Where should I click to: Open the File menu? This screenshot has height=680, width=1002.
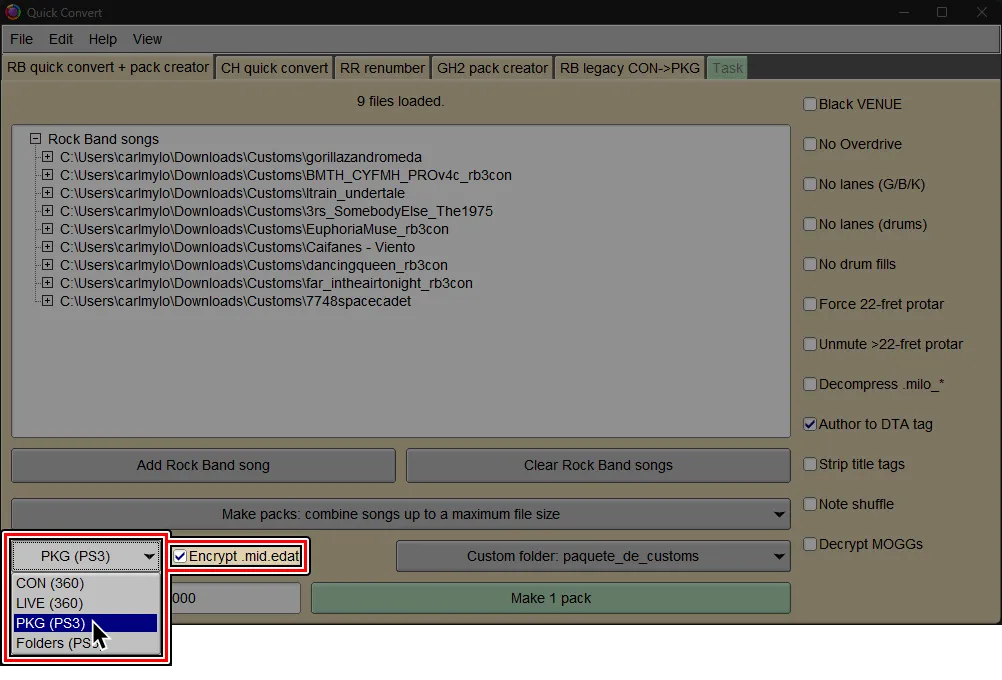click(20, 39)
